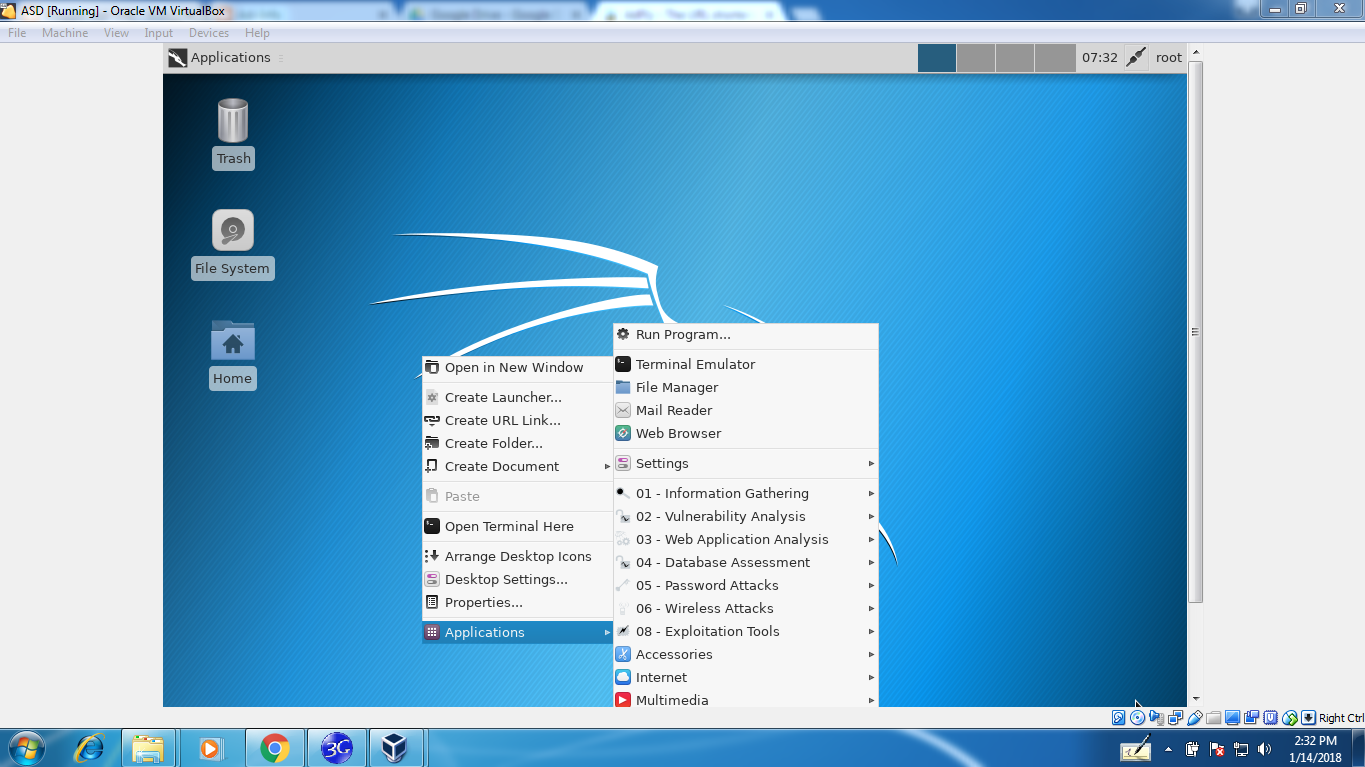The width and height of the screenshot is (1365, 767).
Task: Expand hidden icons chevron in Windows tray
Action: tap(1166, 748)
